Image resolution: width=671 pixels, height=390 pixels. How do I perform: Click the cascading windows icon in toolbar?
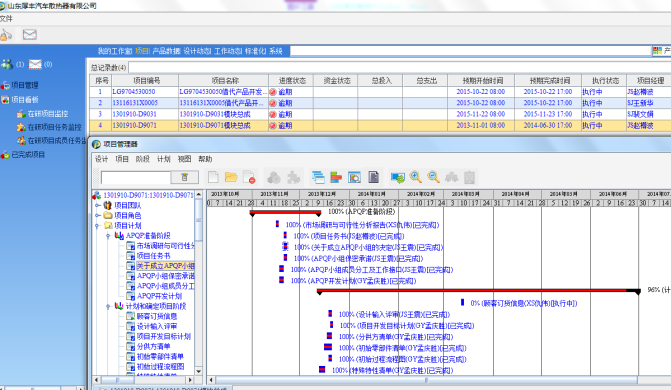318,177
